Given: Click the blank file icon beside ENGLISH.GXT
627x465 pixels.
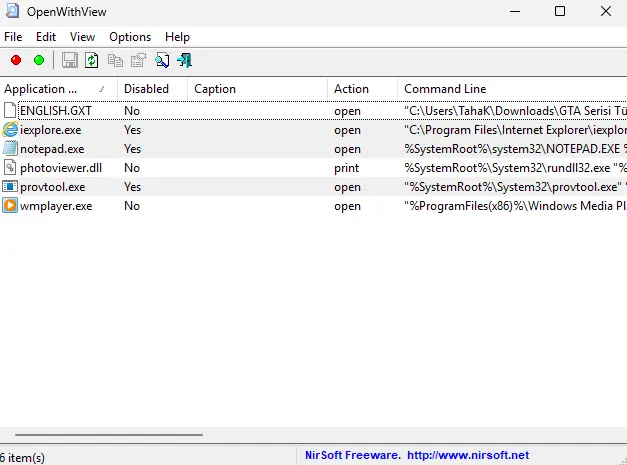Looking at the screenshot, I should point(10,110).
